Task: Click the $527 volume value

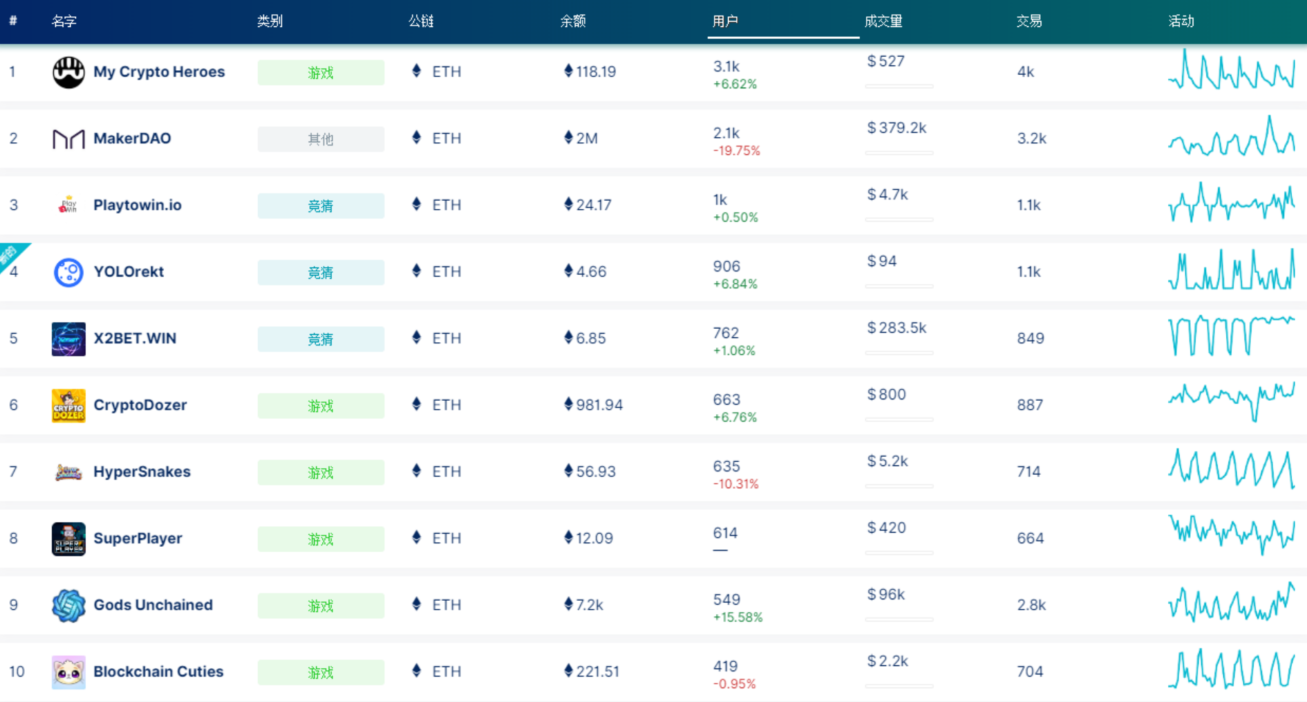Action: click(x=886, y=61)
